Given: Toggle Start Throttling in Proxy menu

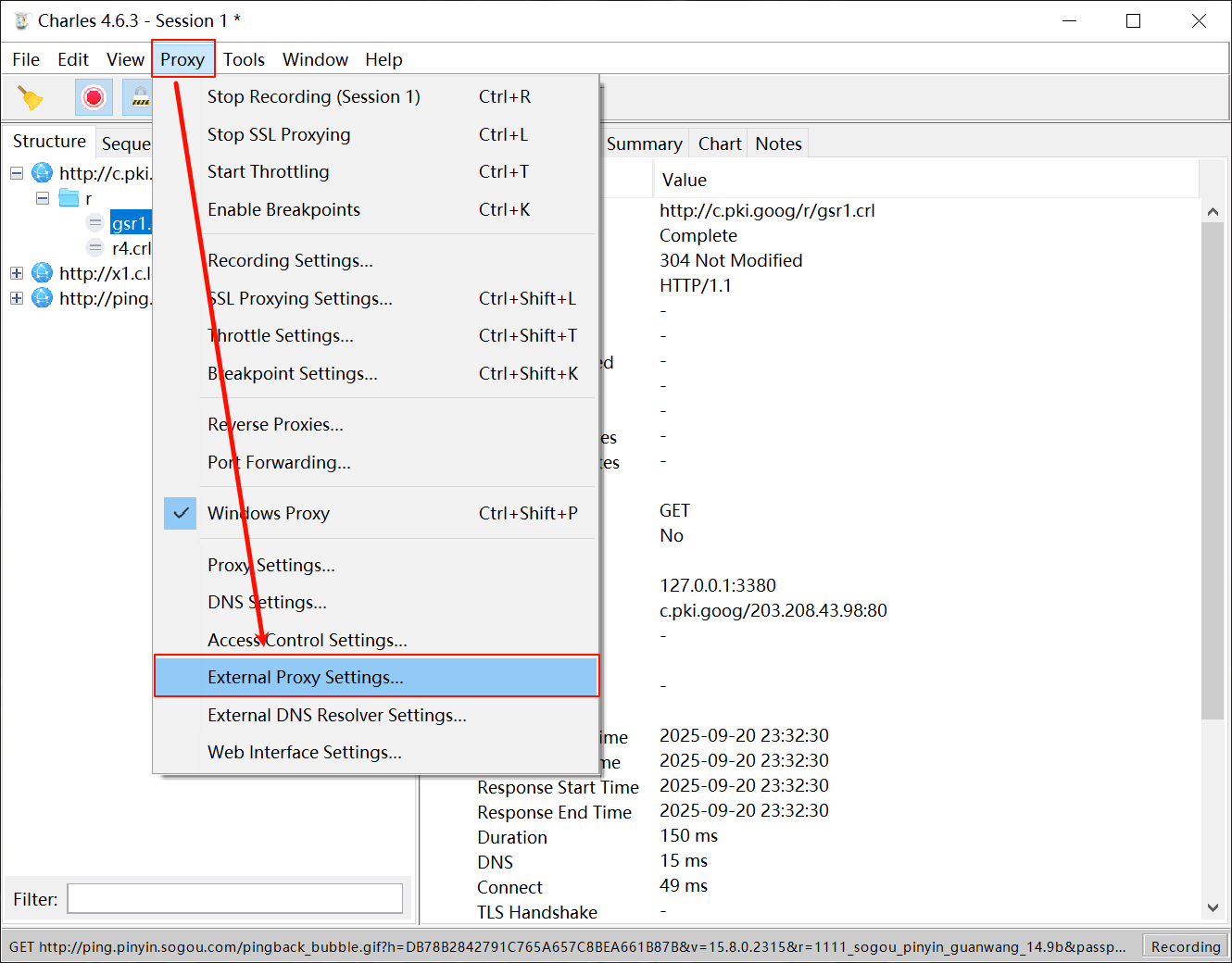Looking at the screenshot, I should (x=375, y=171).
